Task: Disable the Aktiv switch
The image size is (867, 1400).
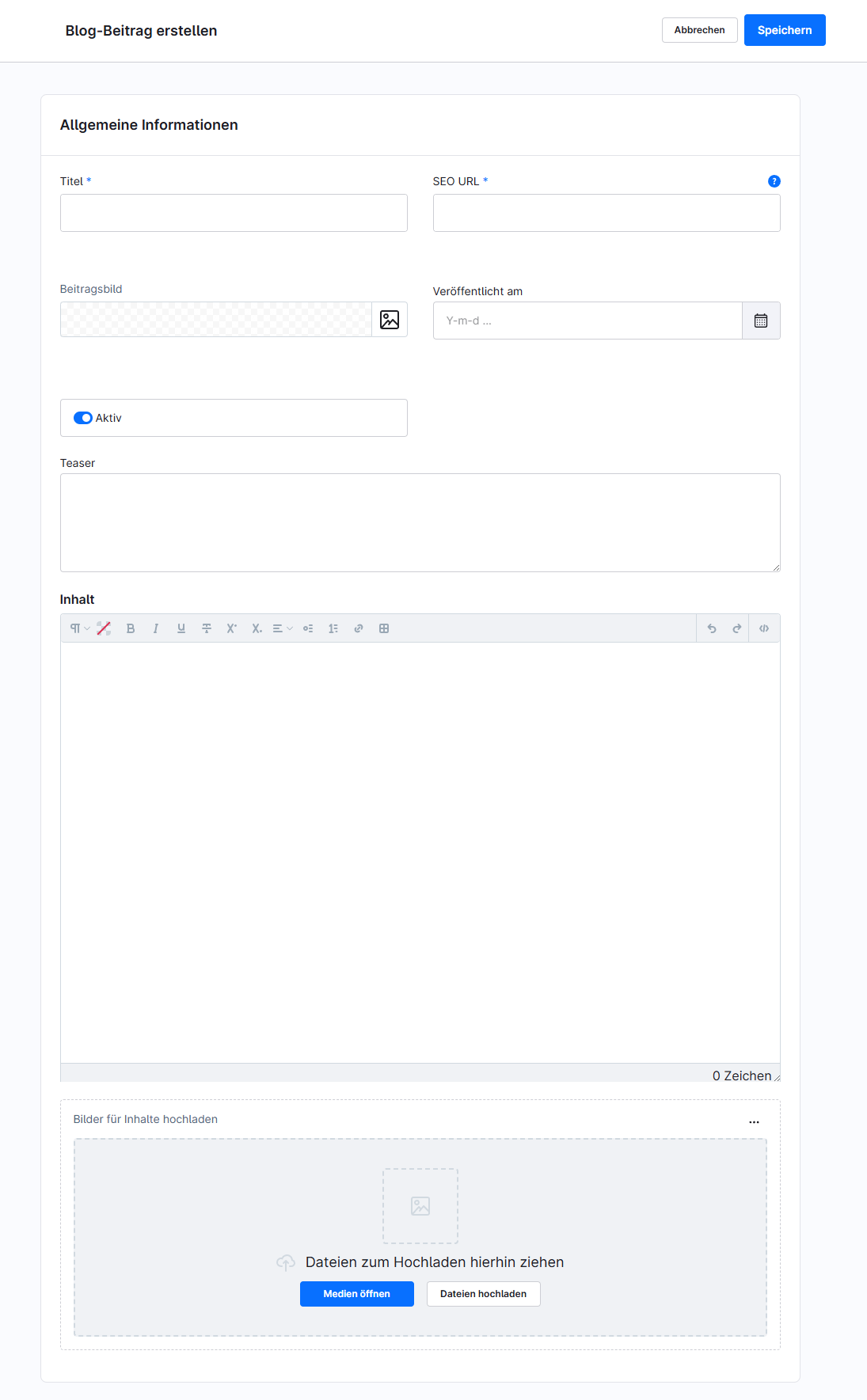Action: (83, 418)
